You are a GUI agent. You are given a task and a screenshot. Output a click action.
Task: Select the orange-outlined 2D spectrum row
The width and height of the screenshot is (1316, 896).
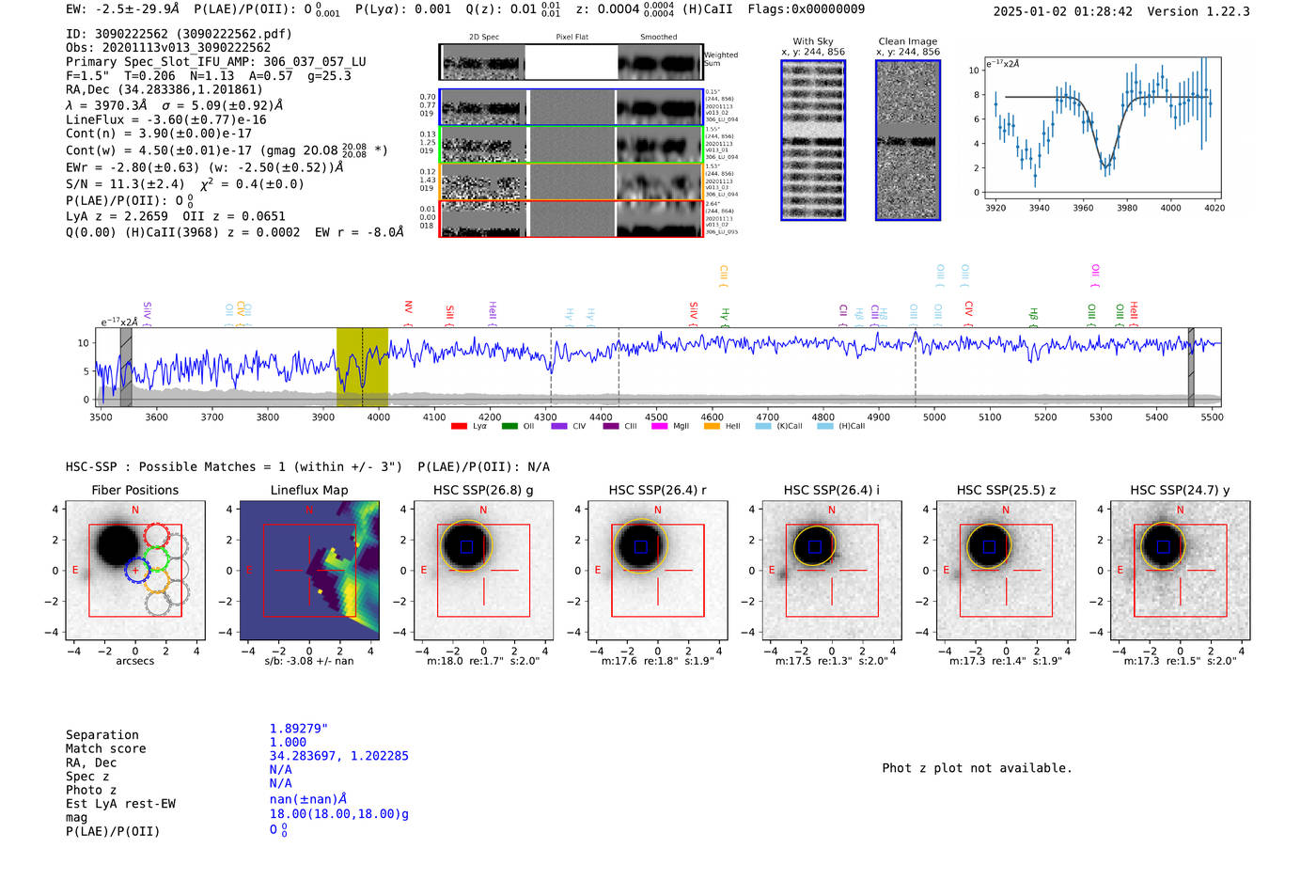click(572, 181)
